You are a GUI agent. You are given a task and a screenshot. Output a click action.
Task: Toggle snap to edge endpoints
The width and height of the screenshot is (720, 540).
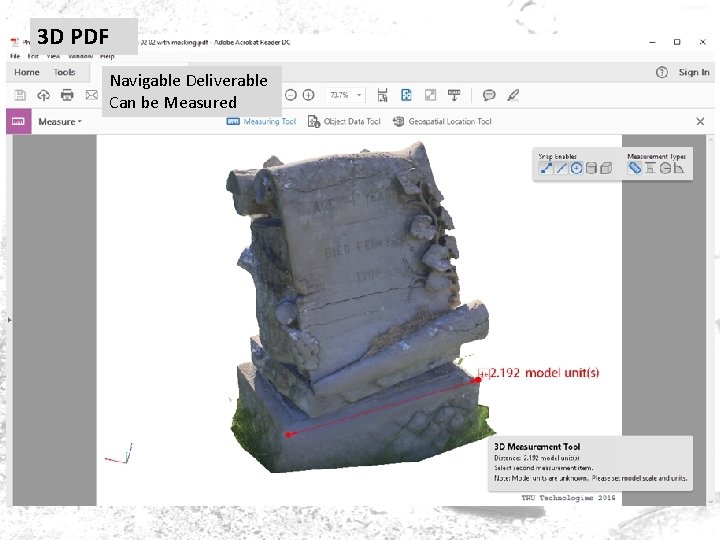click(x=546, y=169)
